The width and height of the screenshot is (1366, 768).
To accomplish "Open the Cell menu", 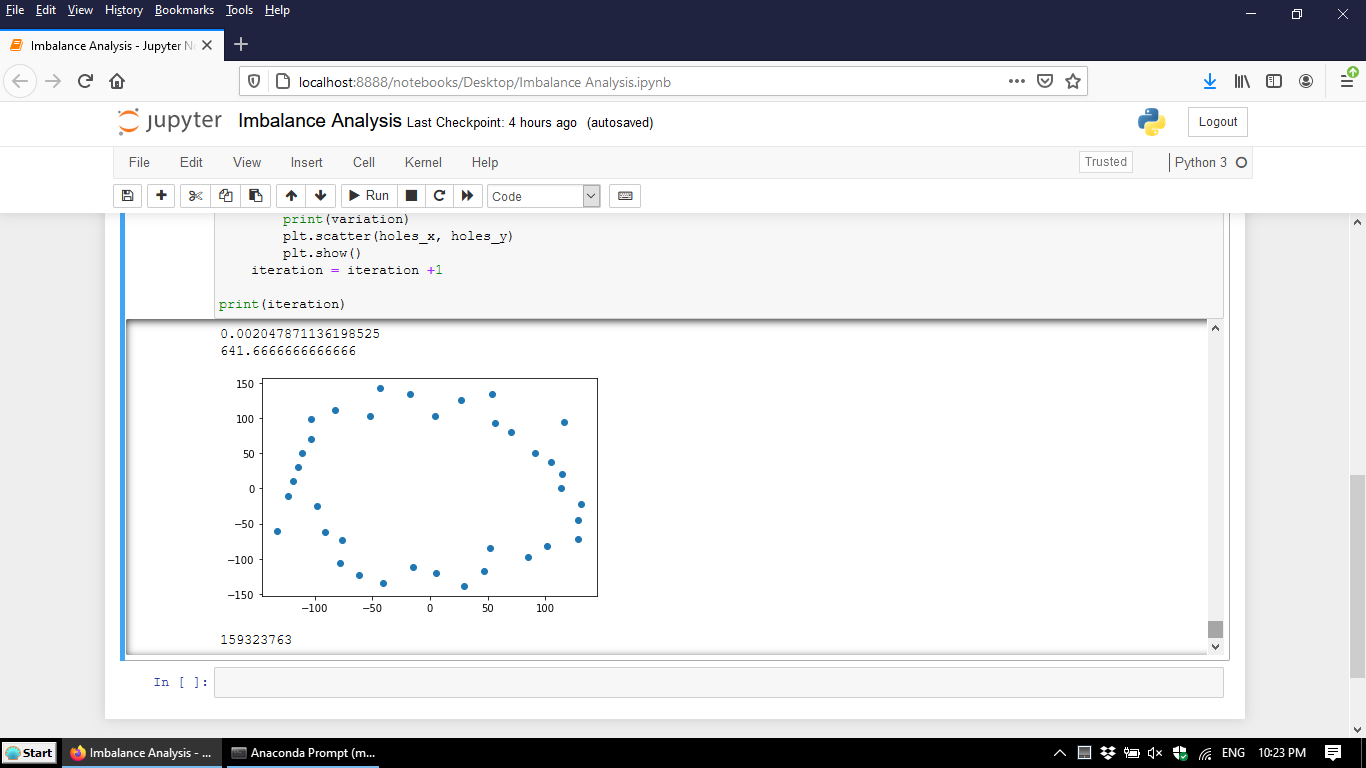I will coord(364,162).
